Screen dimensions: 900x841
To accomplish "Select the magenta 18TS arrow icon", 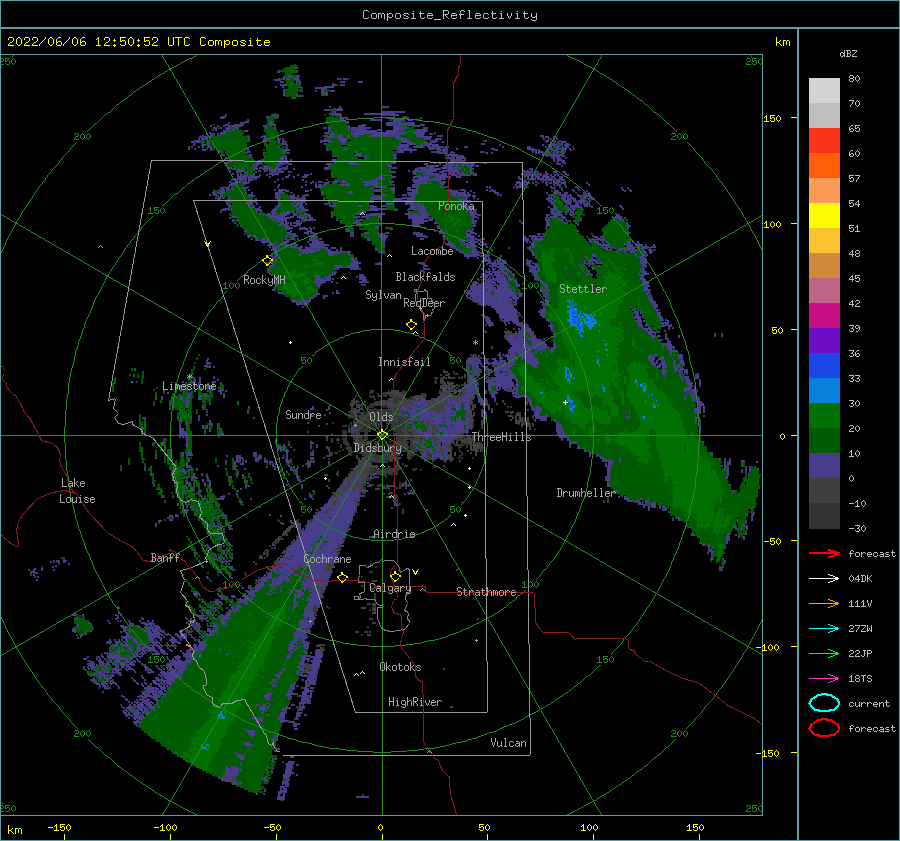I will click(x=824, y=679).
